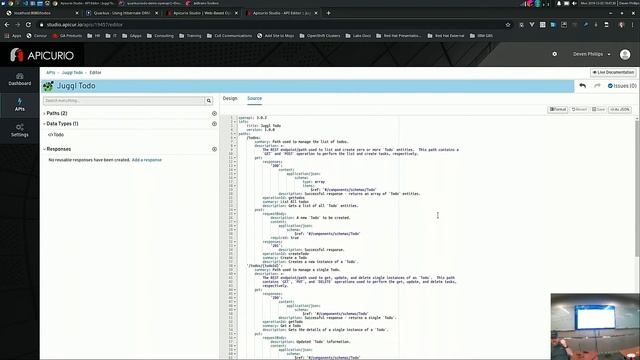Viewport: 640px width, 360px height.
Task: Open the Deven Phillips user dropdown
Action: 592,54
